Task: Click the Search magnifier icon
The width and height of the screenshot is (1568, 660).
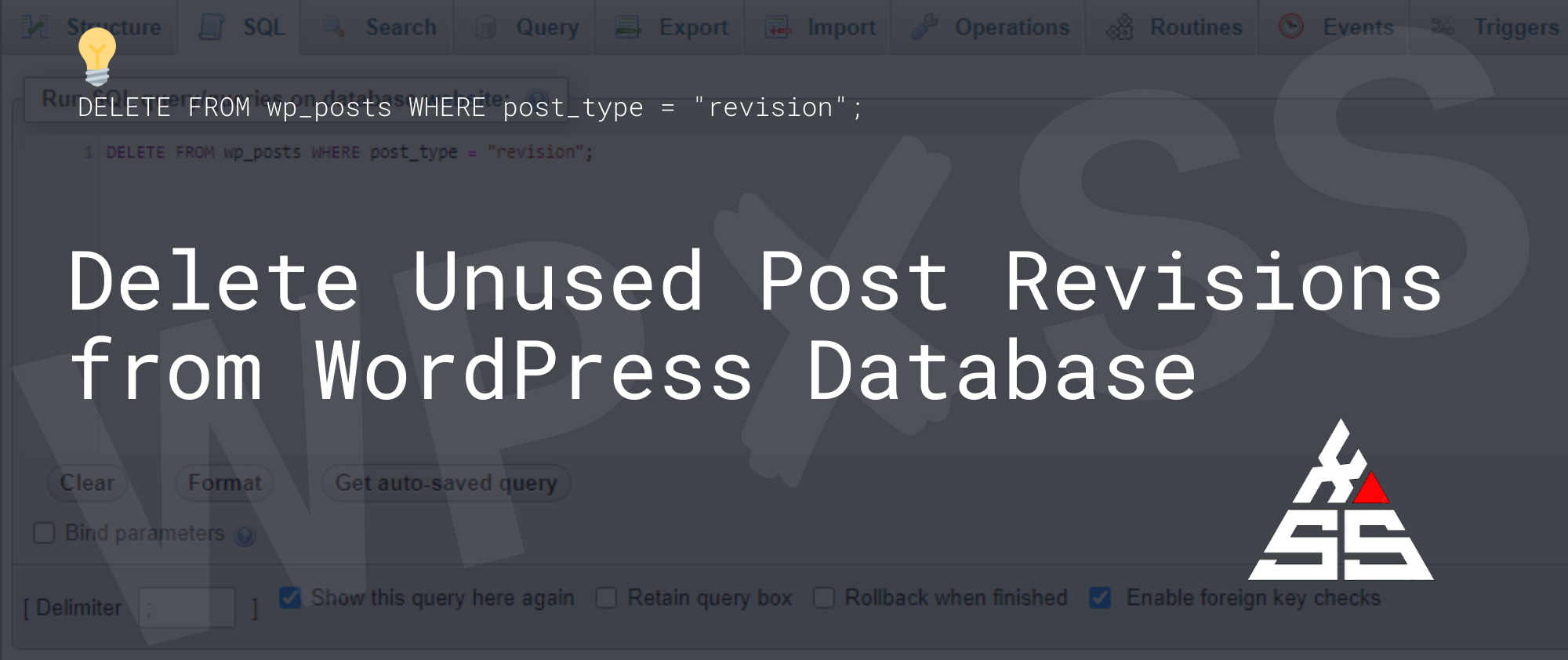Action: click(333, 27)
